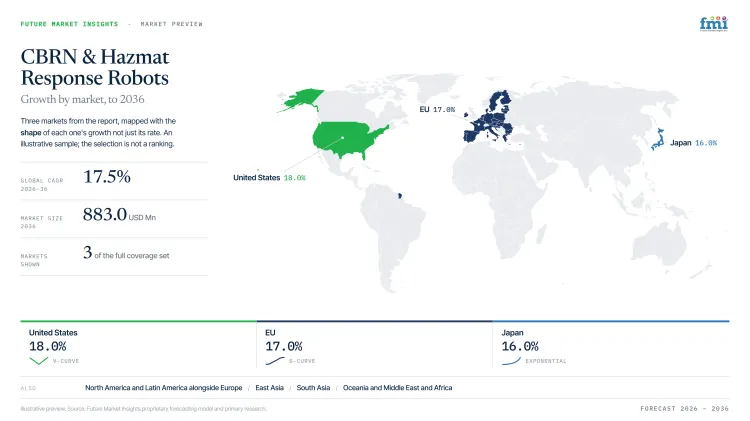Click the 'South Asia' region text

coord(313,388)
